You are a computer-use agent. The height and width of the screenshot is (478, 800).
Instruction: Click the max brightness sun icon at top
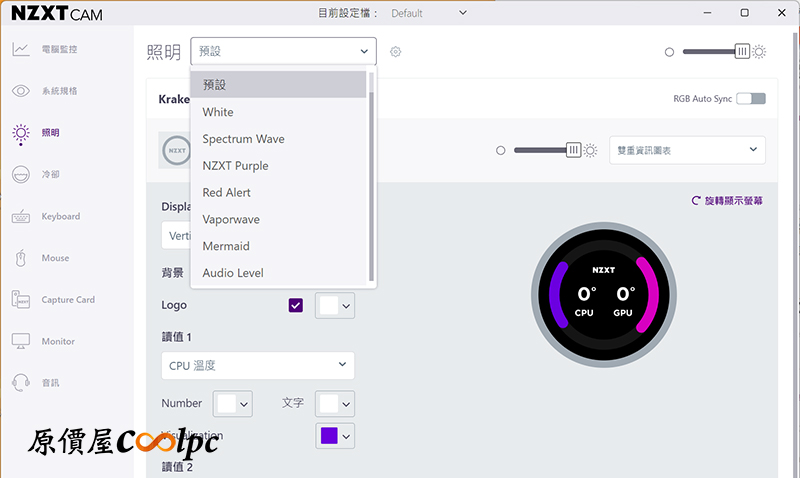click(x=759, y=52)
